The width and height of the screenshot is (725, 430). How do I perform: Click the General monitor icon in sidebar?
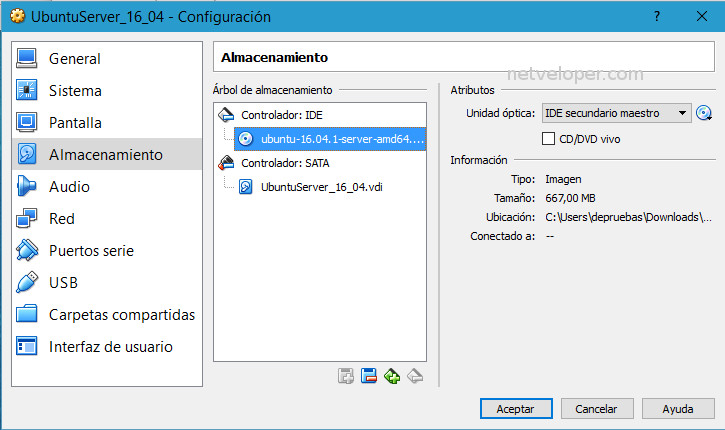point(26,59)
